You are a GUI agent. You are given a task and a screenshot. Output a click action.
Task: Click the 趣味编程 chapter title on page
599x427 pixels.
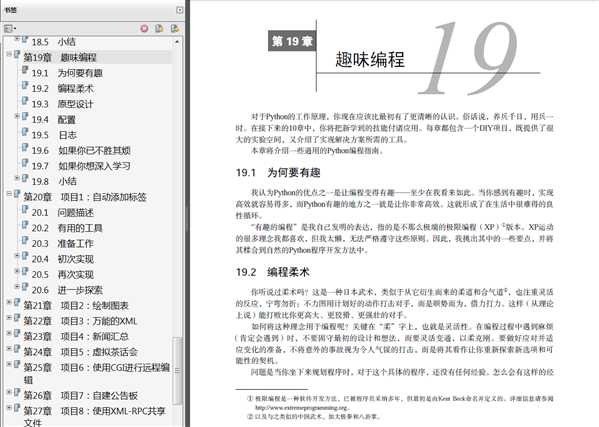click(x=370, y=60)
